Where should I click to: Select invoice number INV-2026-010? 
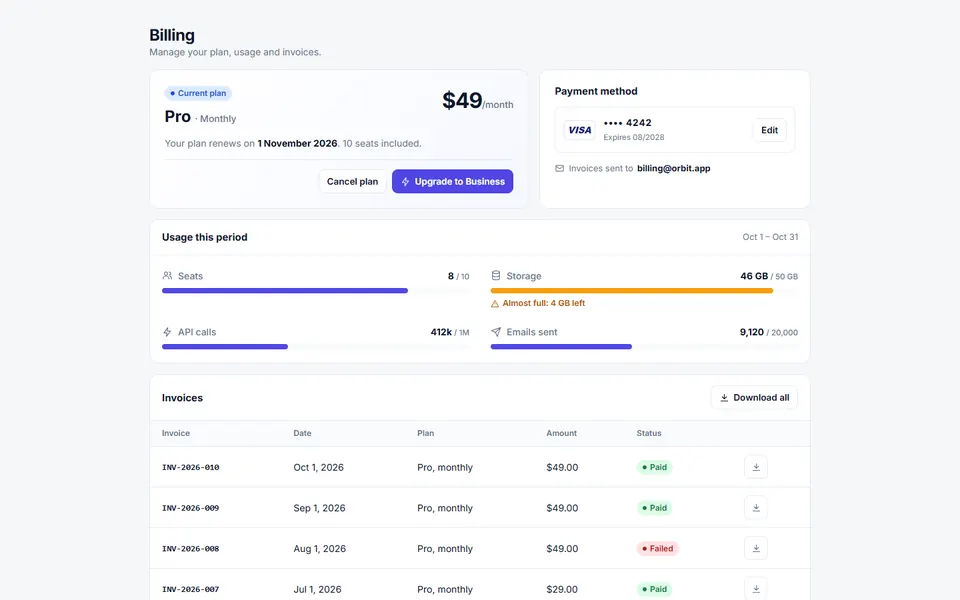click(190, 467)
